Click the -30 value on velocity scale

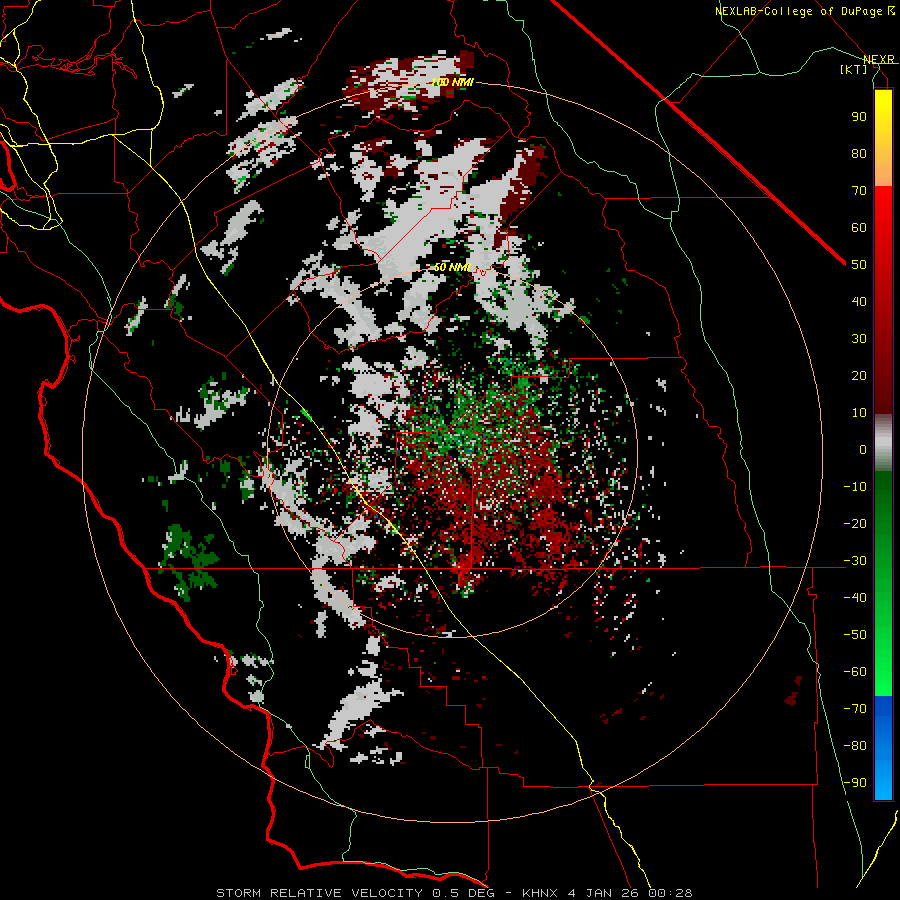point(855,561)
